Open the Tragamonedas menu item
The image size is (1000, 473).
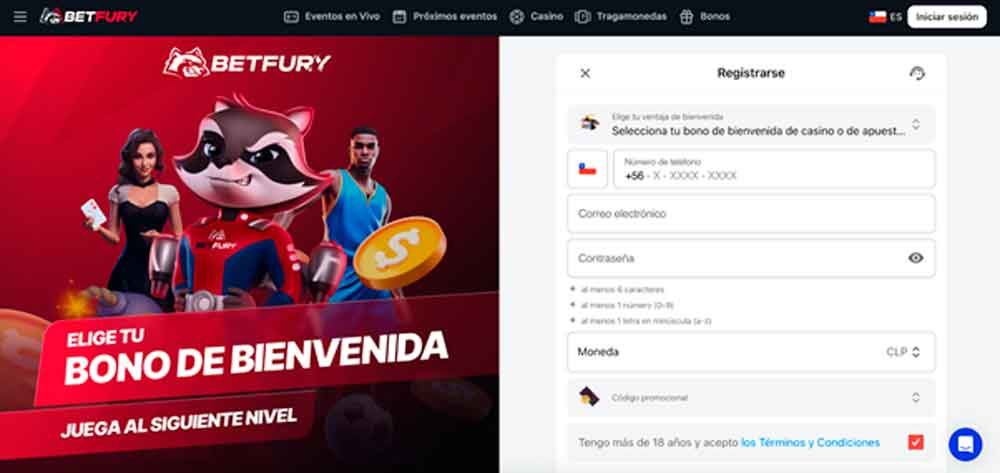click(x=621, y=17)
